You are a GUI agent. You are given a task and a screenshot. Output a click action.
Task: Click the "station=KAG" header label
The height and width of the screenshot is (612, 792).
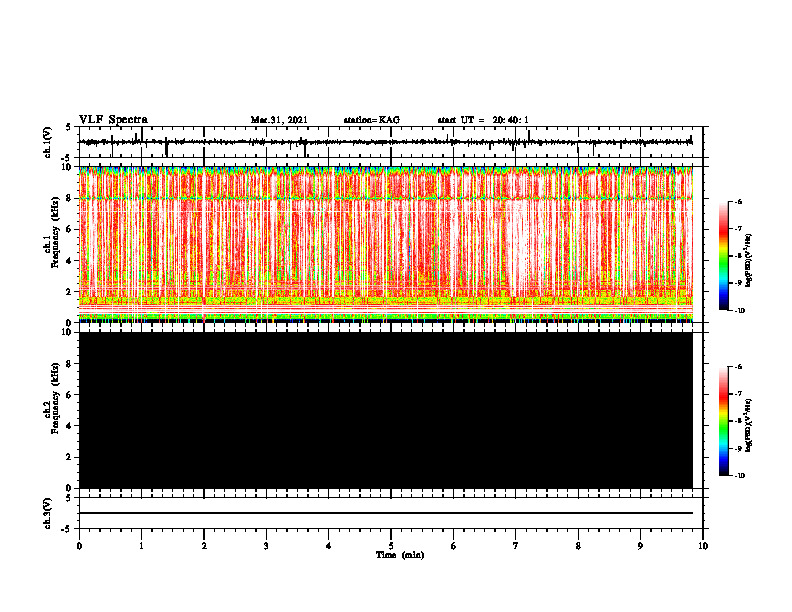click(x=372, y=120)
